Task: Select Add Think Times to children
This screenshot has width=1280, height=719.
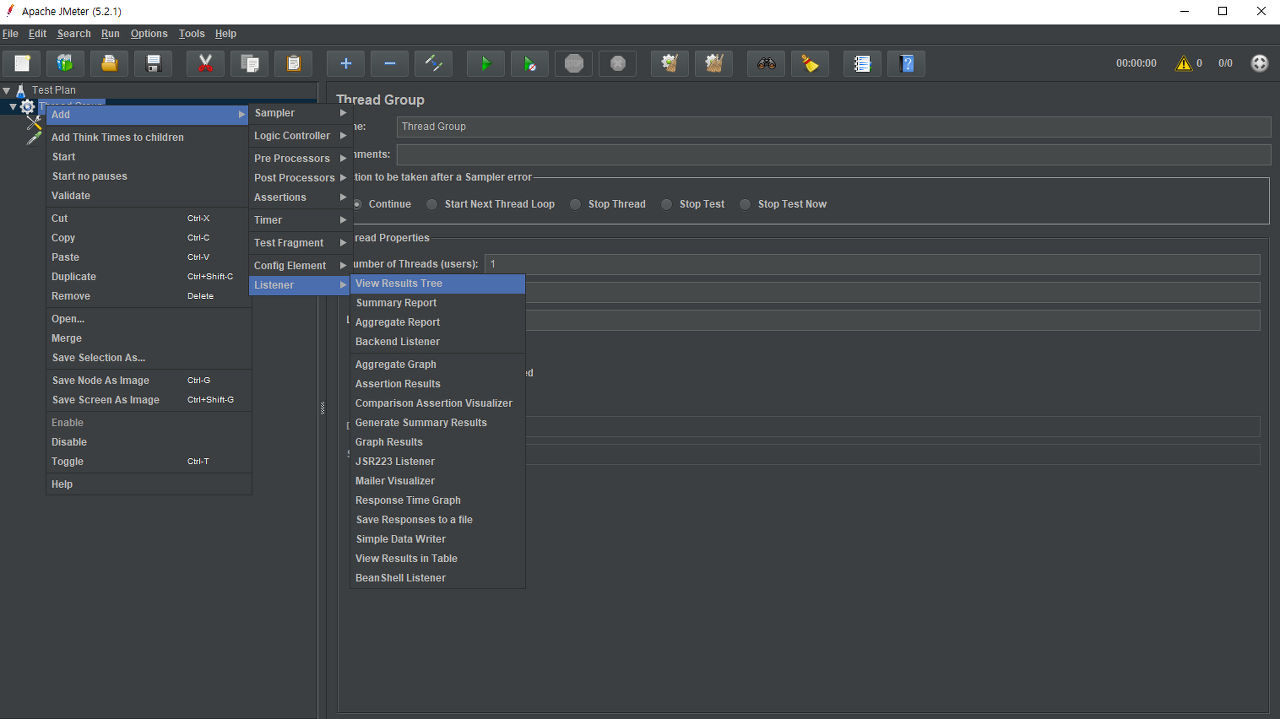Action: coord(147,137)
